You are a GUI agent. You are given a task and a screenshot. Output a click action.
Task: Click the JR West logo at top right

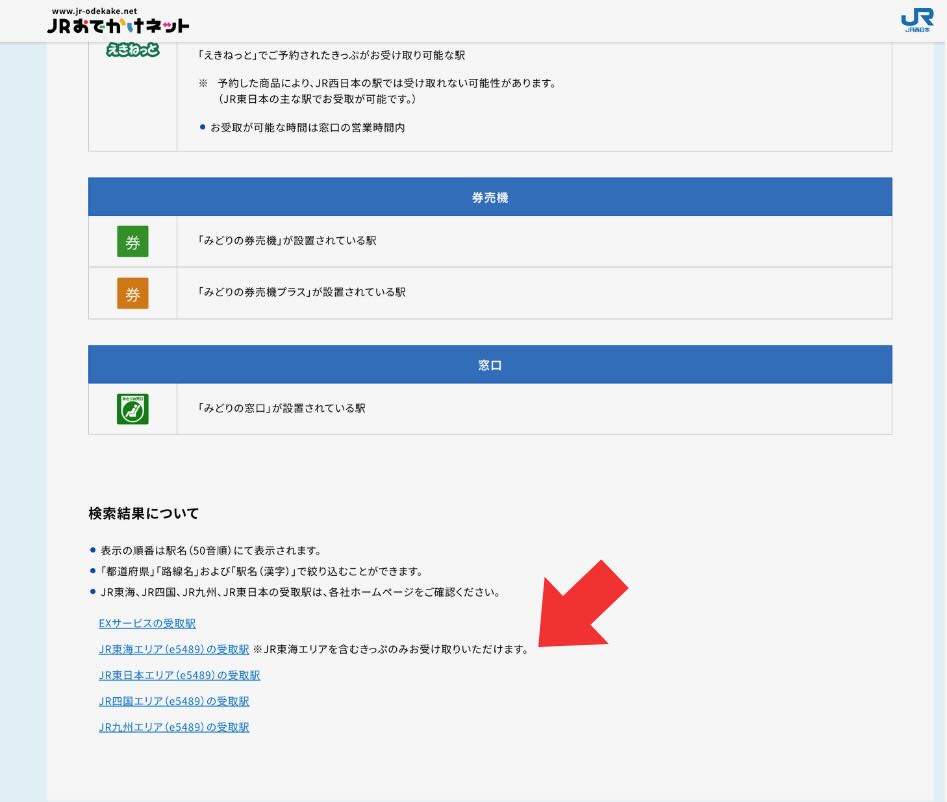pos(916,20)
